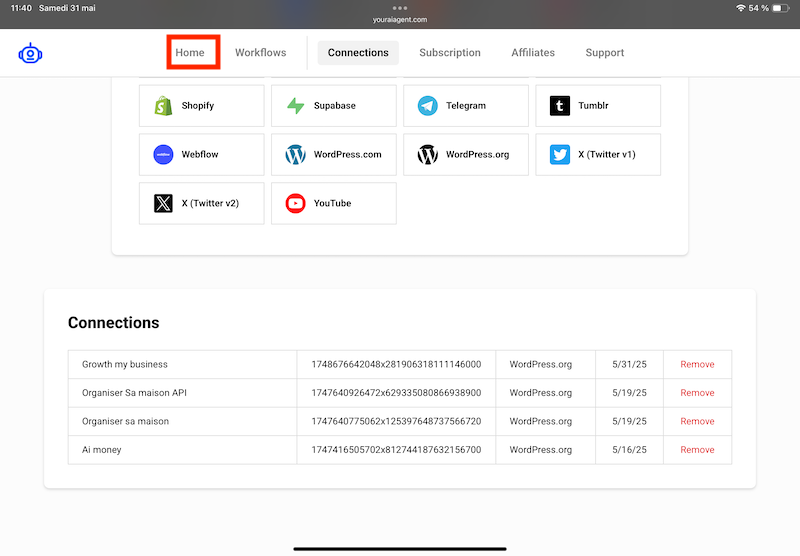Click the Growth my business name cell
Viewport: 800px width, 556px height.
click(x=182, y=364)
